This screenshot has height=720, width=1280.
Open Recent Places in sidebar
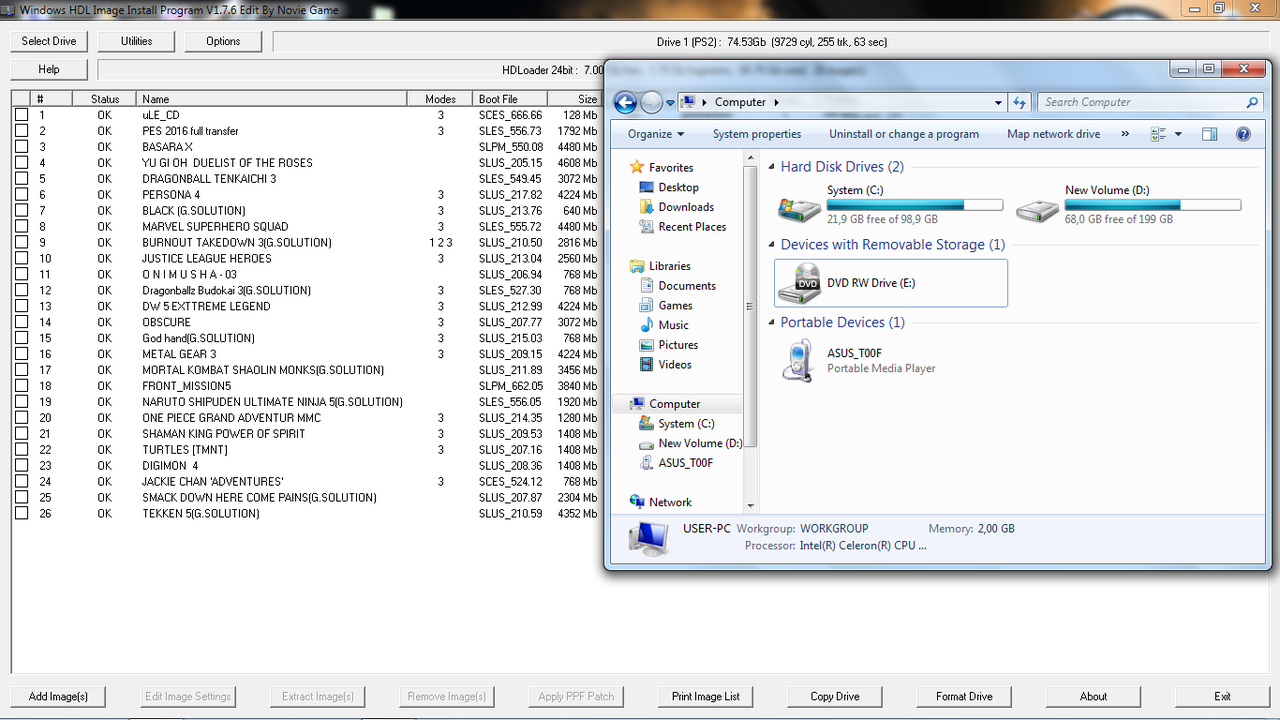point(692,227)
